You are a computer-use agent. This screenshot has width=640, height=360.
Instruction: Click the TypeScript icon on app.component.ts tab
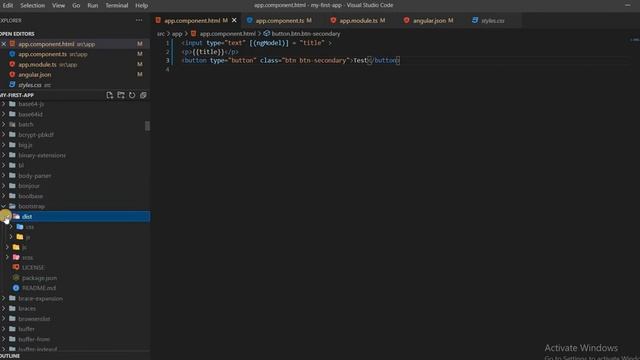(x=249, y=20)
